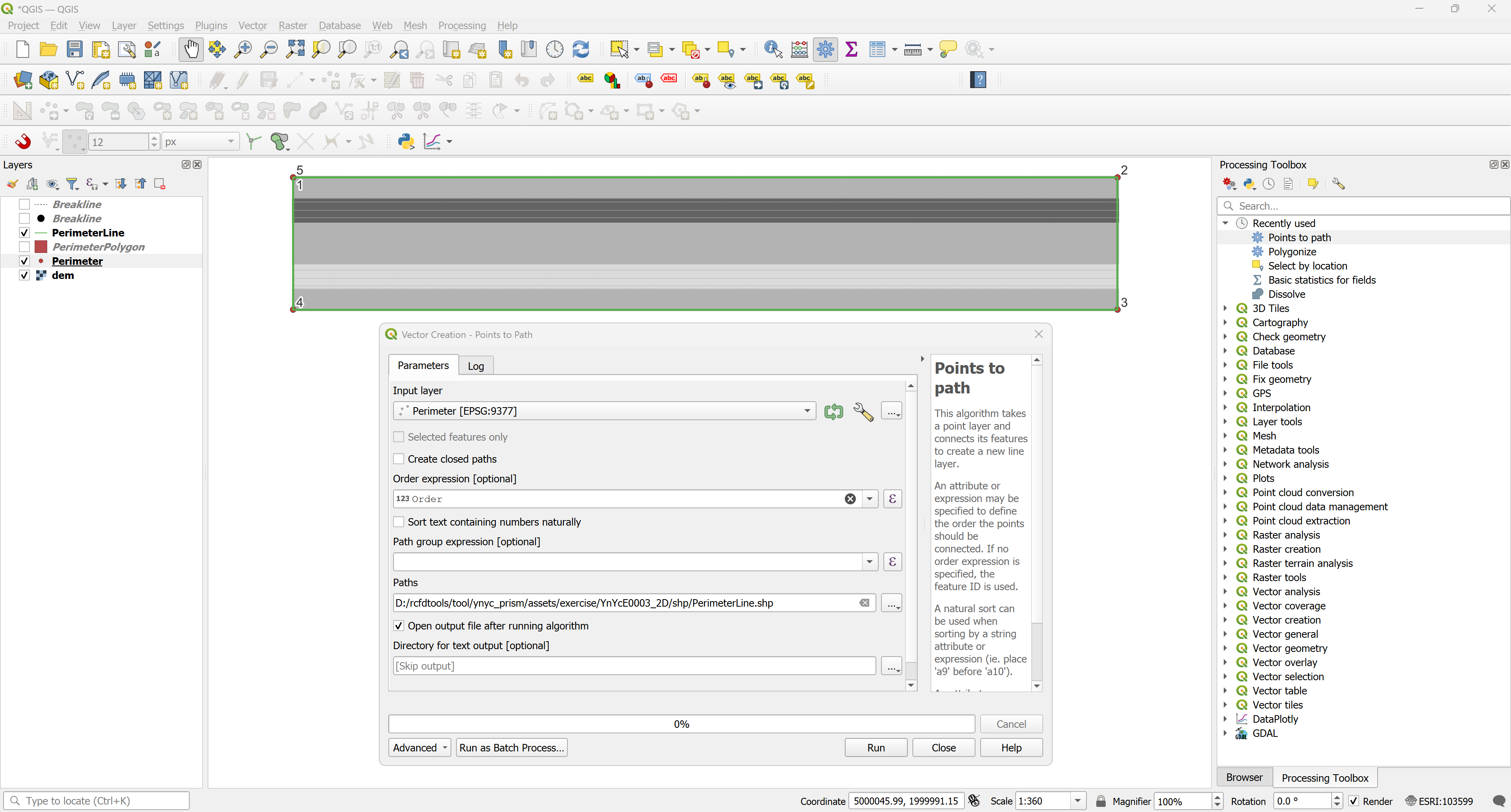
Task: Click Run as Batch Process button
Action: click(512, 747)
